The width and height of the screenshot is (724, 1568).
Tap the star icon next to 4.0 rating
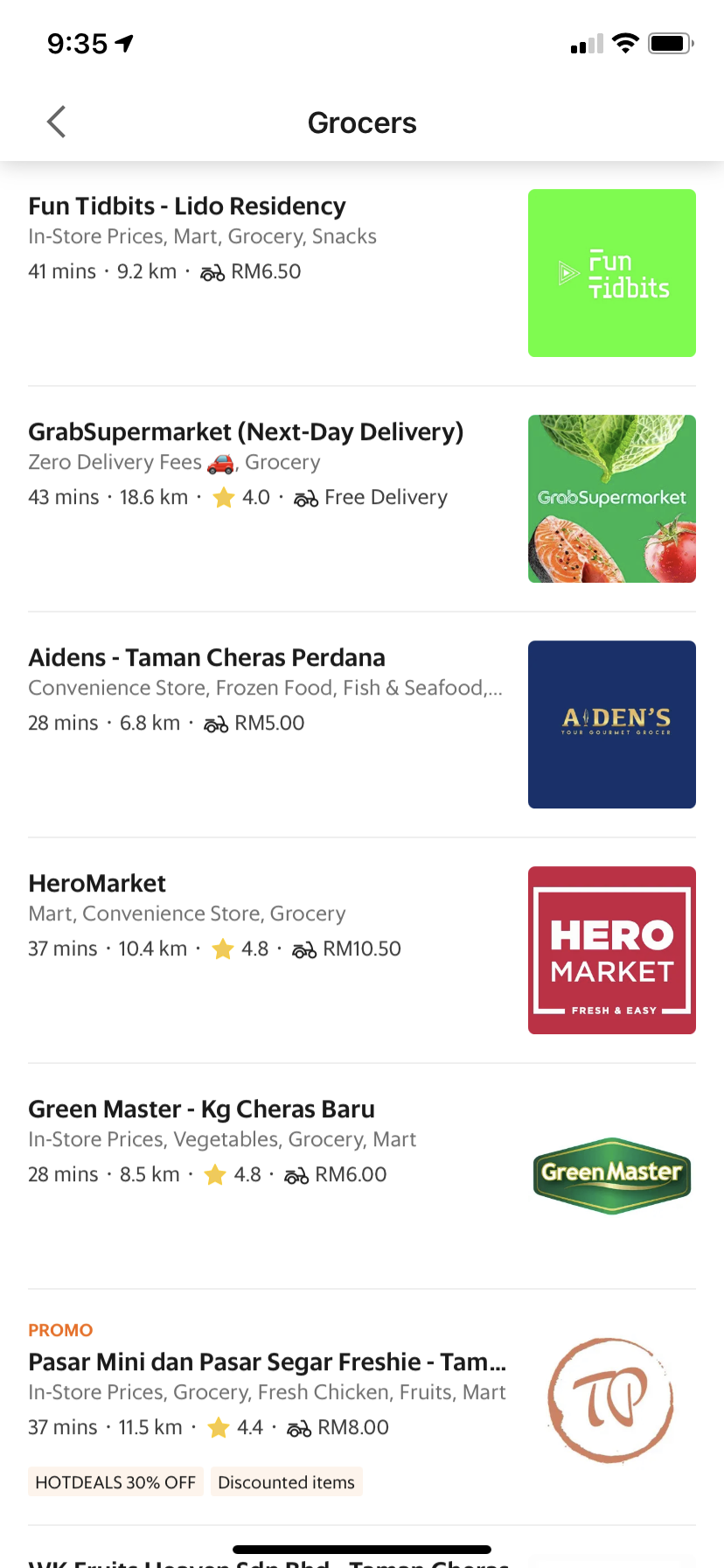[224, 498]
